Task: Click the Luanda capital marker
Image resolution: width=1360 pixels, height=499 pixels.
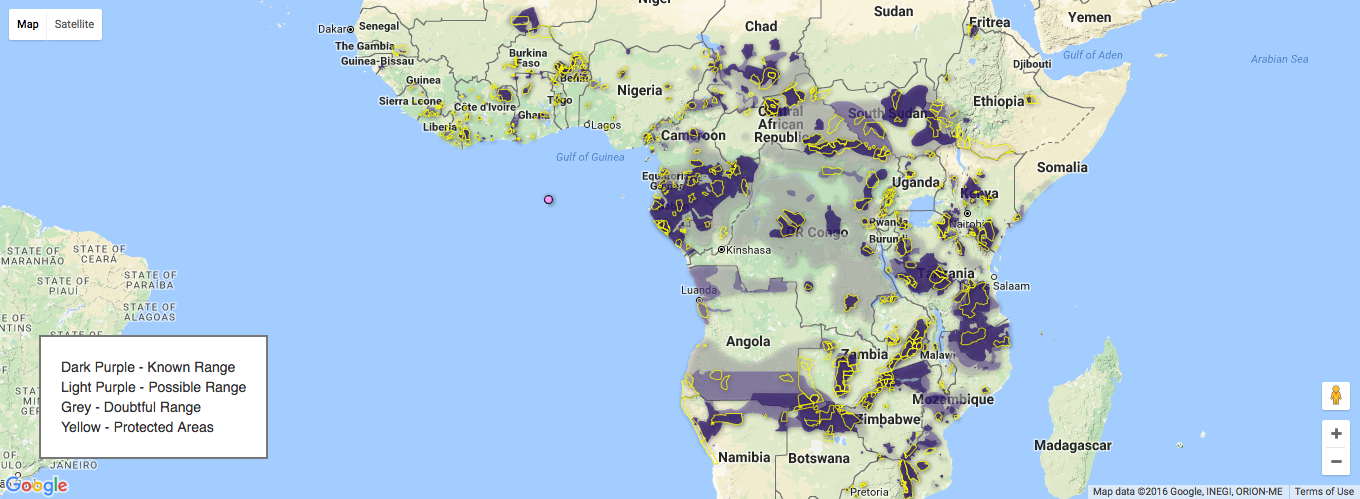Action: (x=699, y=299)
